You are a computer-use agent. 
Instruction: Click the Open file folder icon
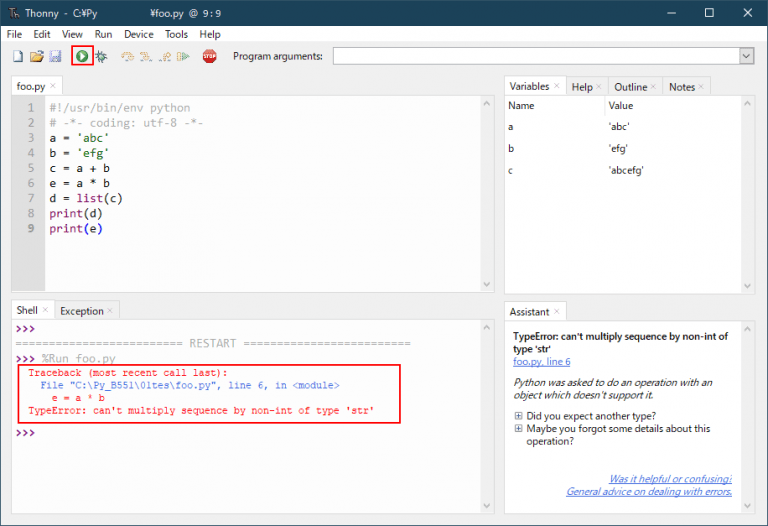click(x=37, y=57)
